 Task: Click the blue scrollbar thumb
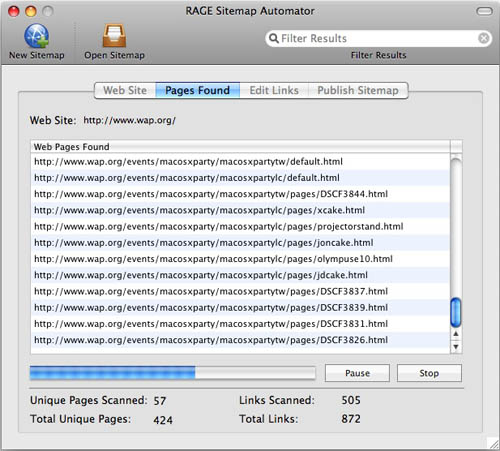point(456,312)
